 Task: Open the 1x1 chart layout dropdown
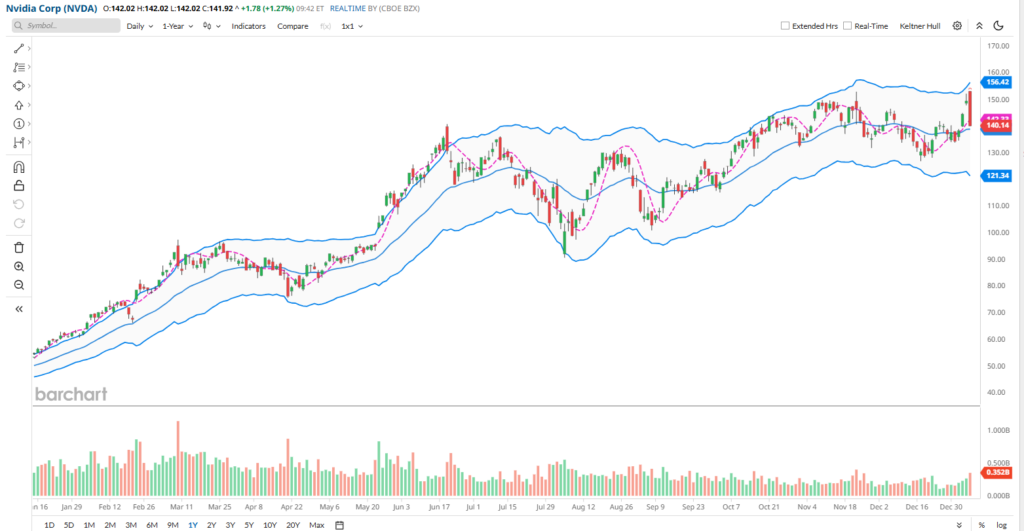coord(352,26)
